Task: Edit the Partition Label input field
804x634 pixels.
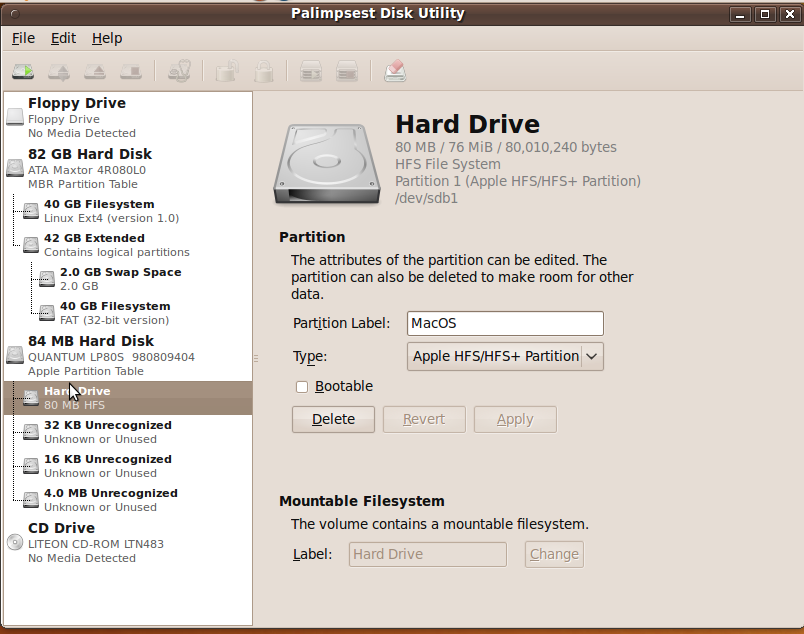Action: 505,323
